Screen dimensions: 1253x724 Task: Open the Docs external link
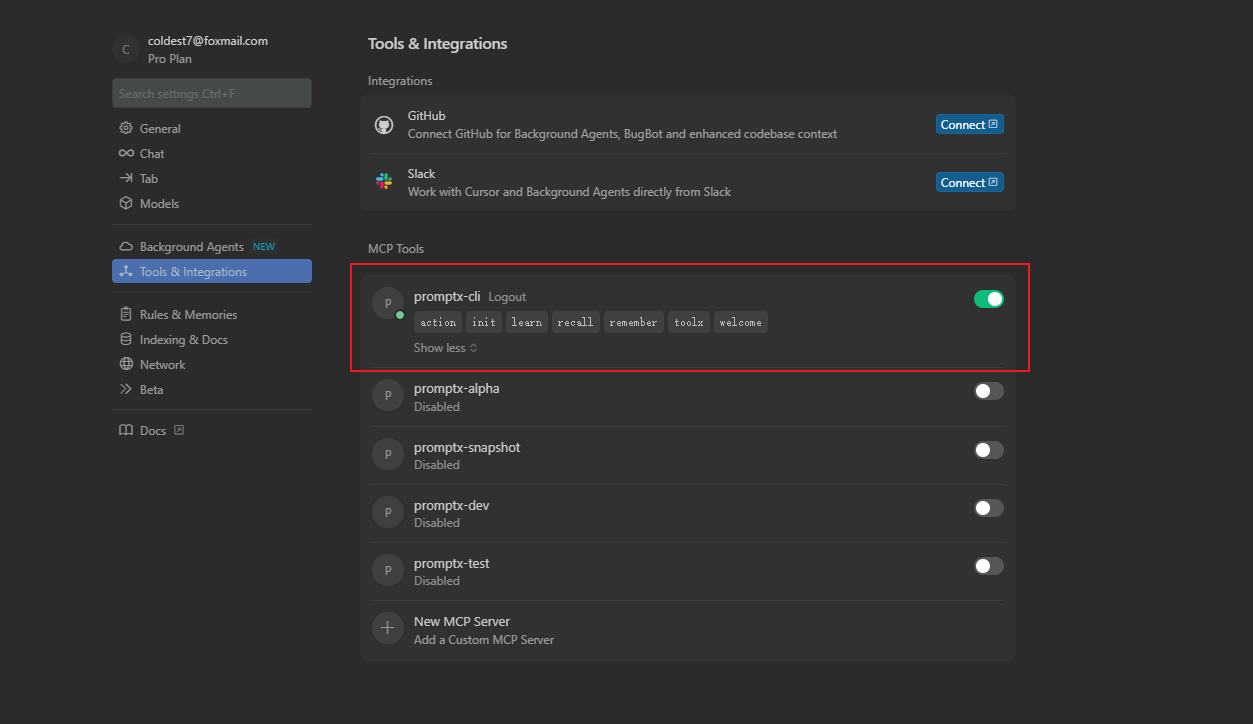(x=152, y=430)
